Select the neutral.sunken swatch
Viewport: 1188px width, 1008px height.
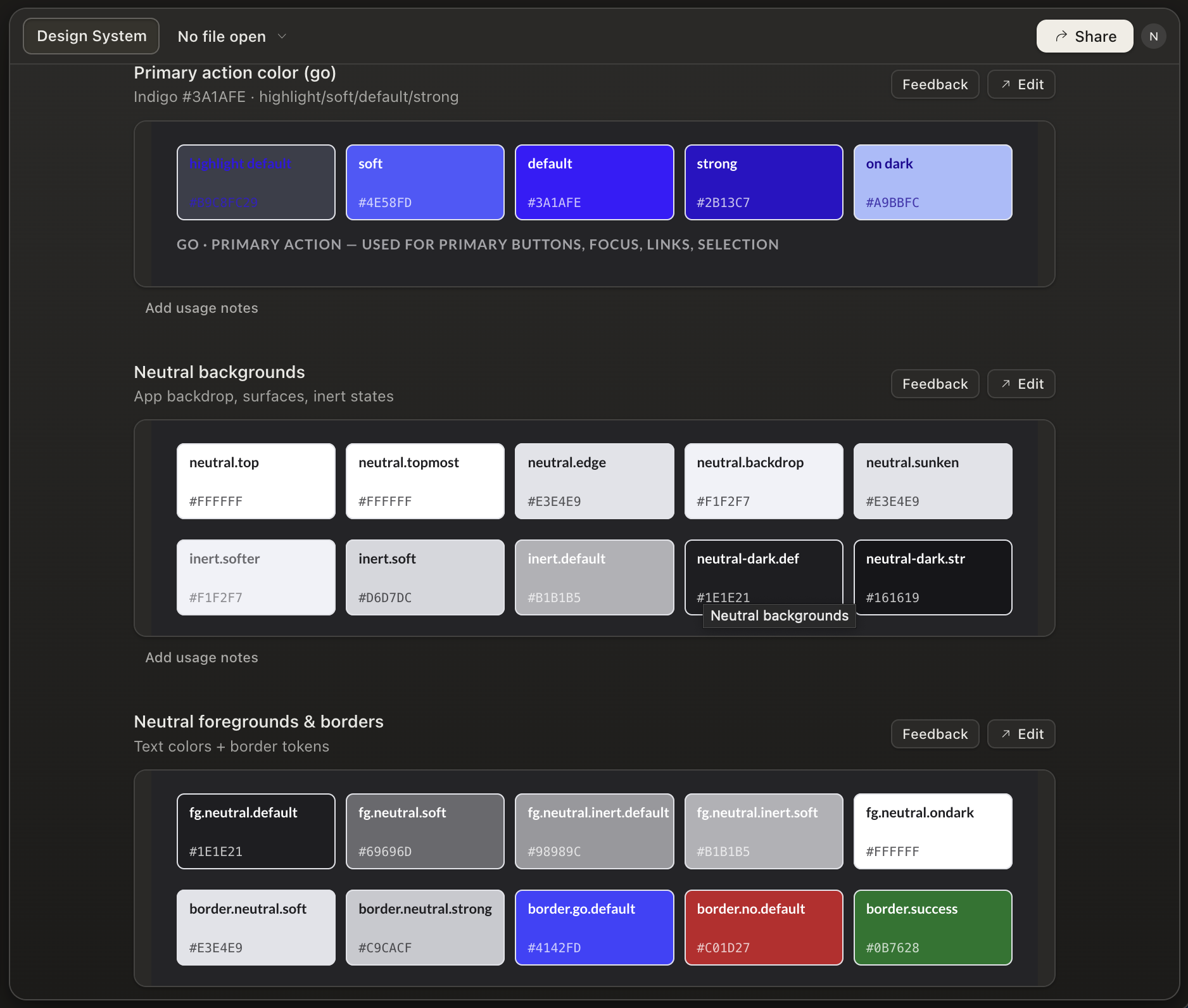tap(933, 481)
